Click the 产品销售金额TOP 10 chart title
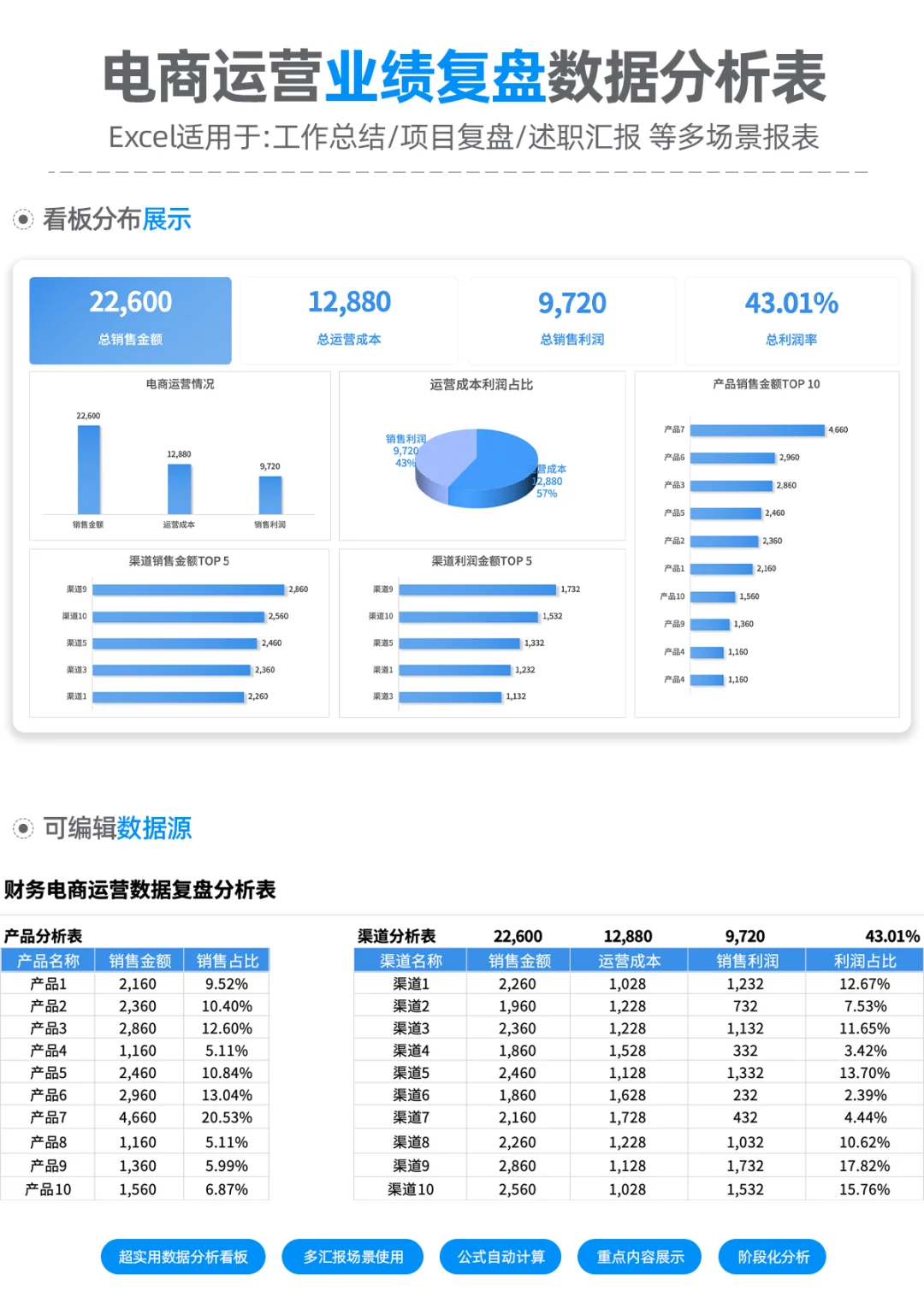 pos(767,384)
